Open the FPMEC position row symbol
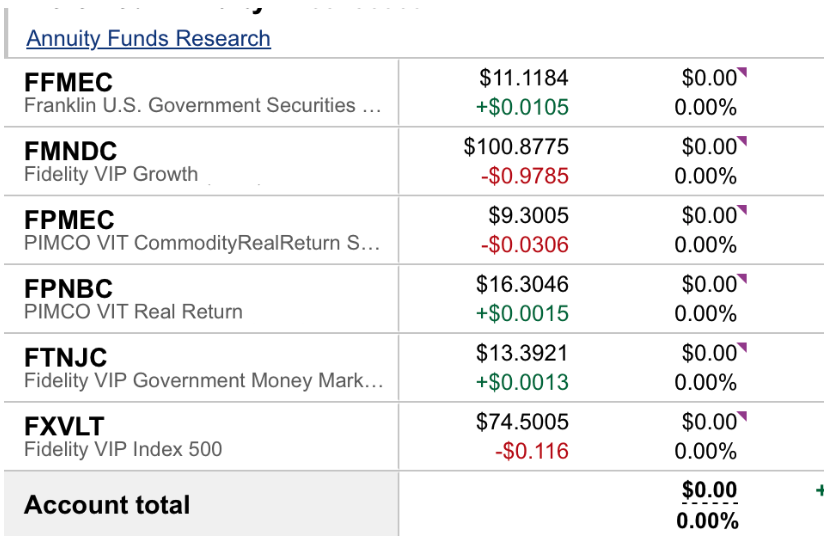The width and height of the screenshot is (827, 539). point(69,221)
